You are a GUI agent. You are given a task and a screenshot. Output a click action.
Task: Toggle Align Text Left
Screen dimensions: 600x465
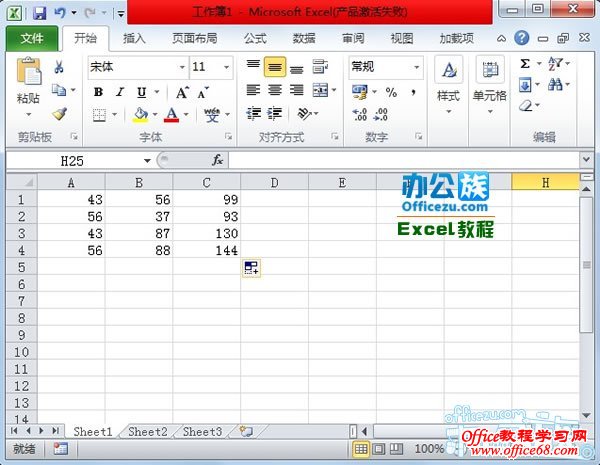[253, 90]
